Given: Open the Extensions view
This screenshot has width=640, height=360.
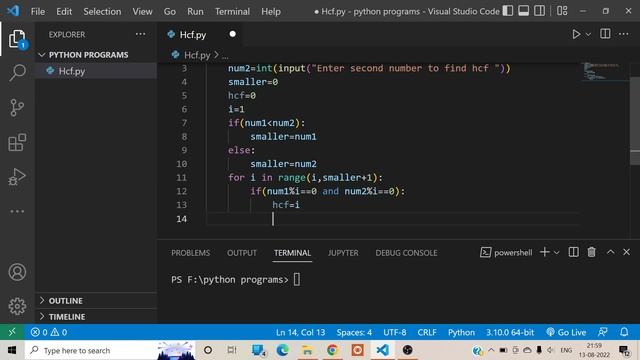Looking at the screenshot, I should pyautogui.click(x=17, y=142).
